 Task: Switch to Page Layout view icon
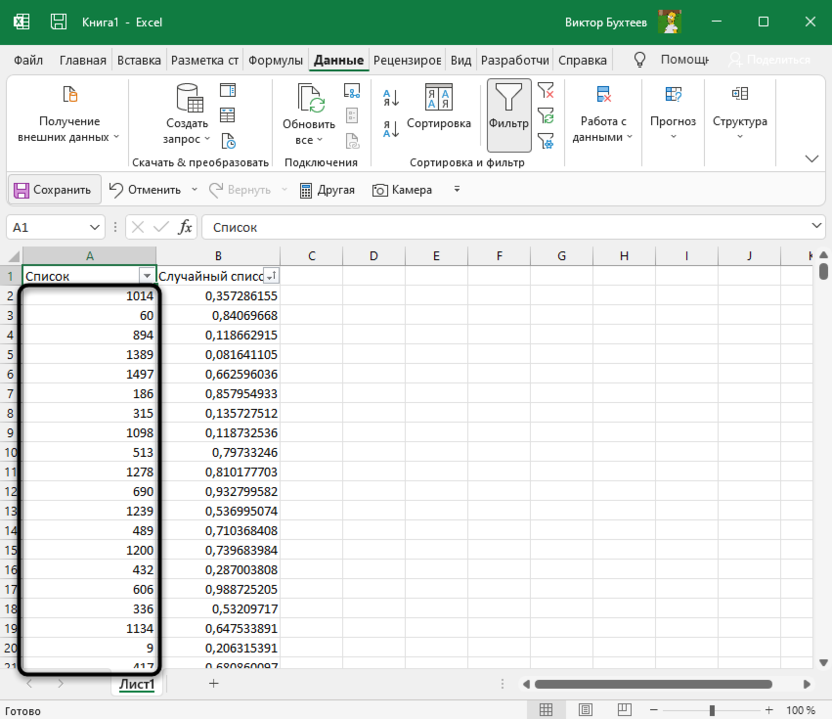pos(585,709)
